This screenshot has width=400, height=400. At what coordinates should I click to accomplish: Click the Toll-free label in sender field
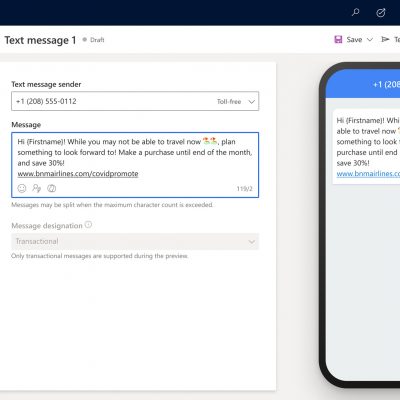pos(229,102)
